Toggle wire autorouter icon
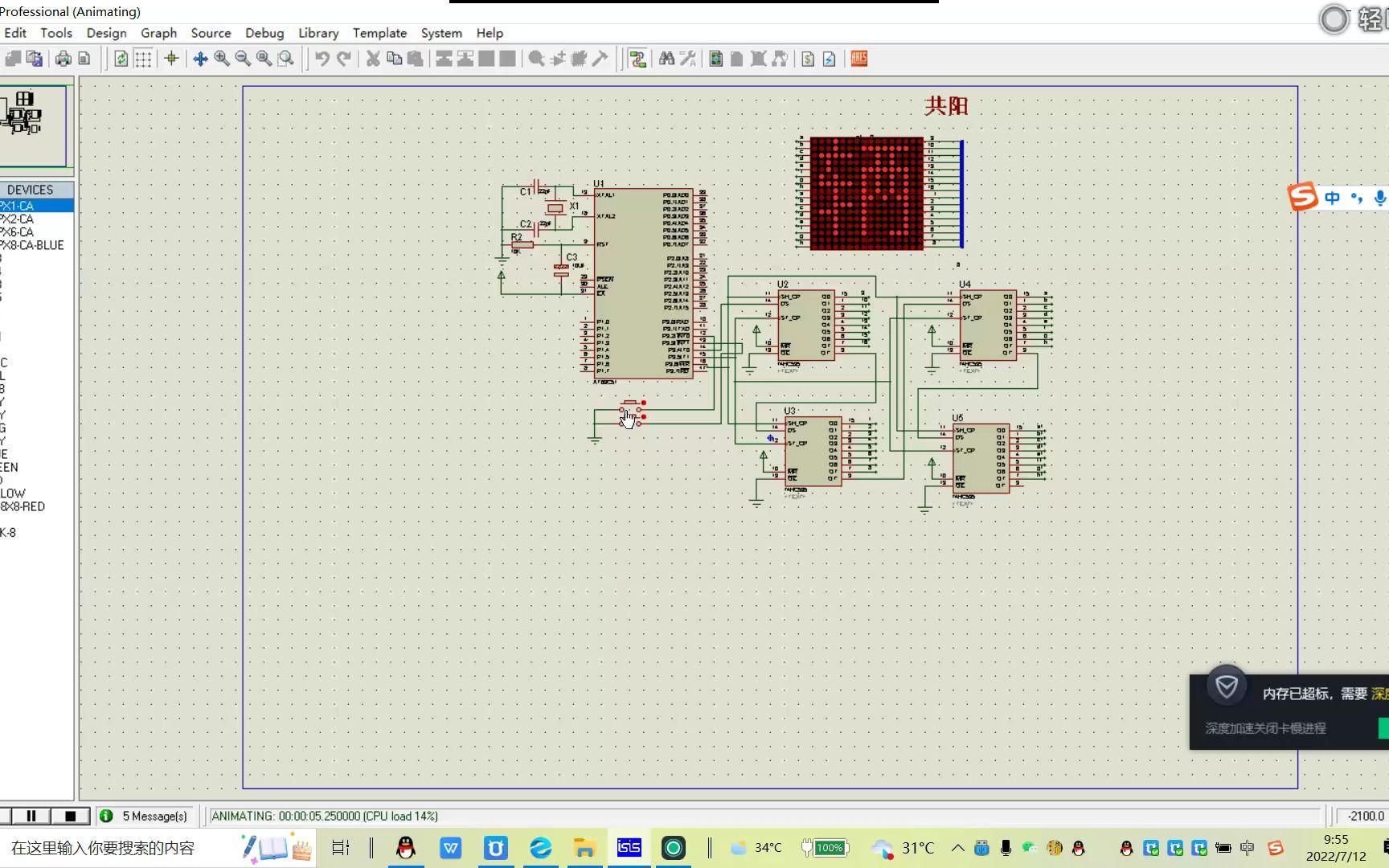 coord(637,59)
